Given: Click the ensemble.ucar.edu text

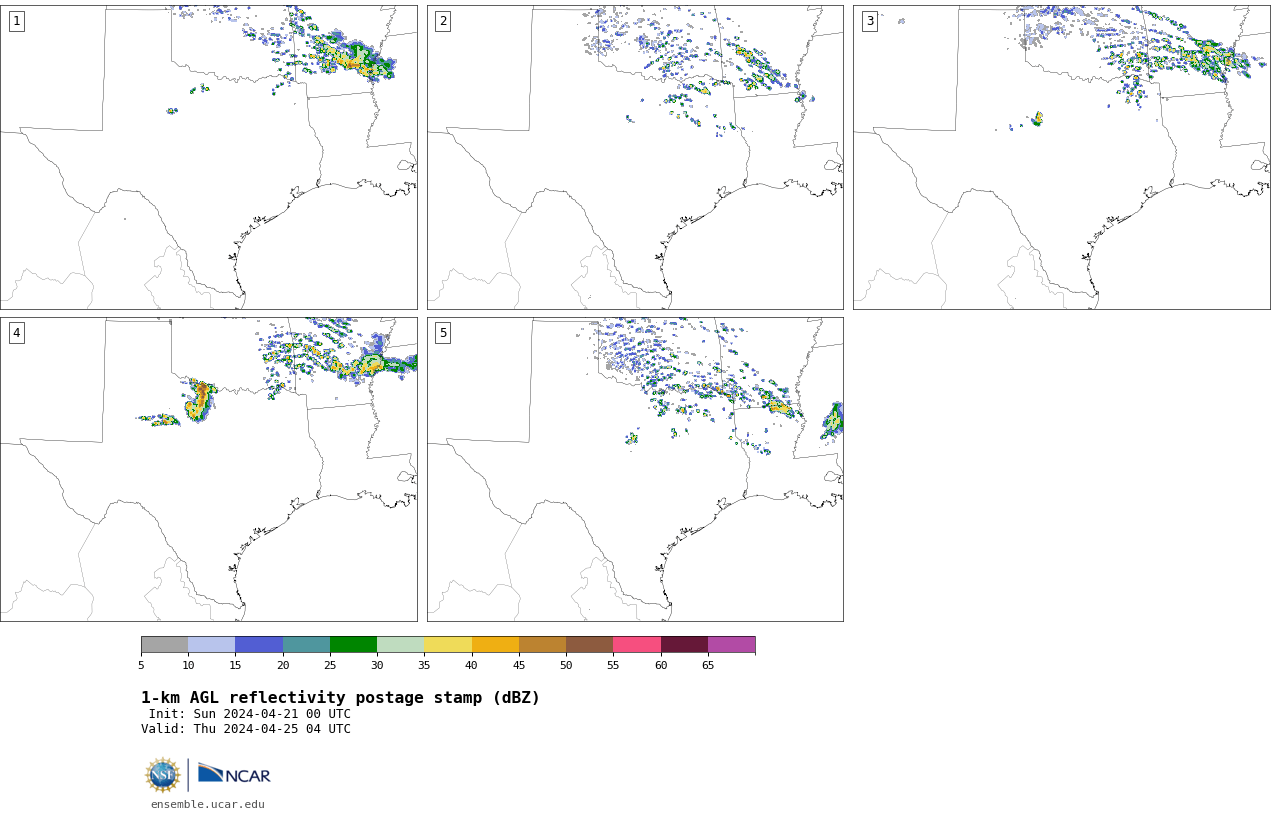Looking at the screenshot, I should point(208,804).
